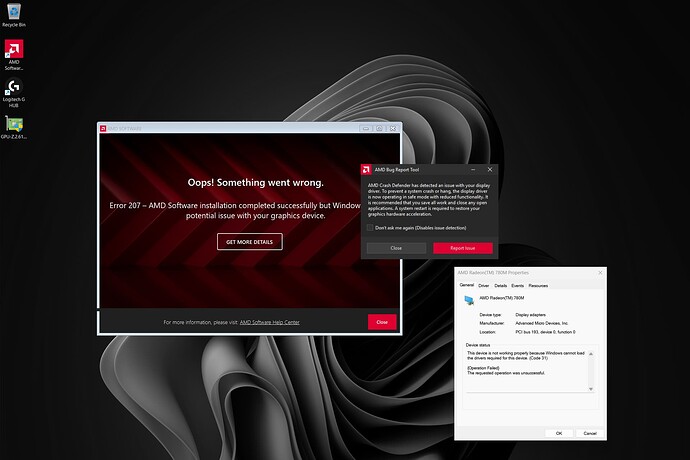
Task: Close the AMD Software installer window via title bar X
Action: (393, 129)
